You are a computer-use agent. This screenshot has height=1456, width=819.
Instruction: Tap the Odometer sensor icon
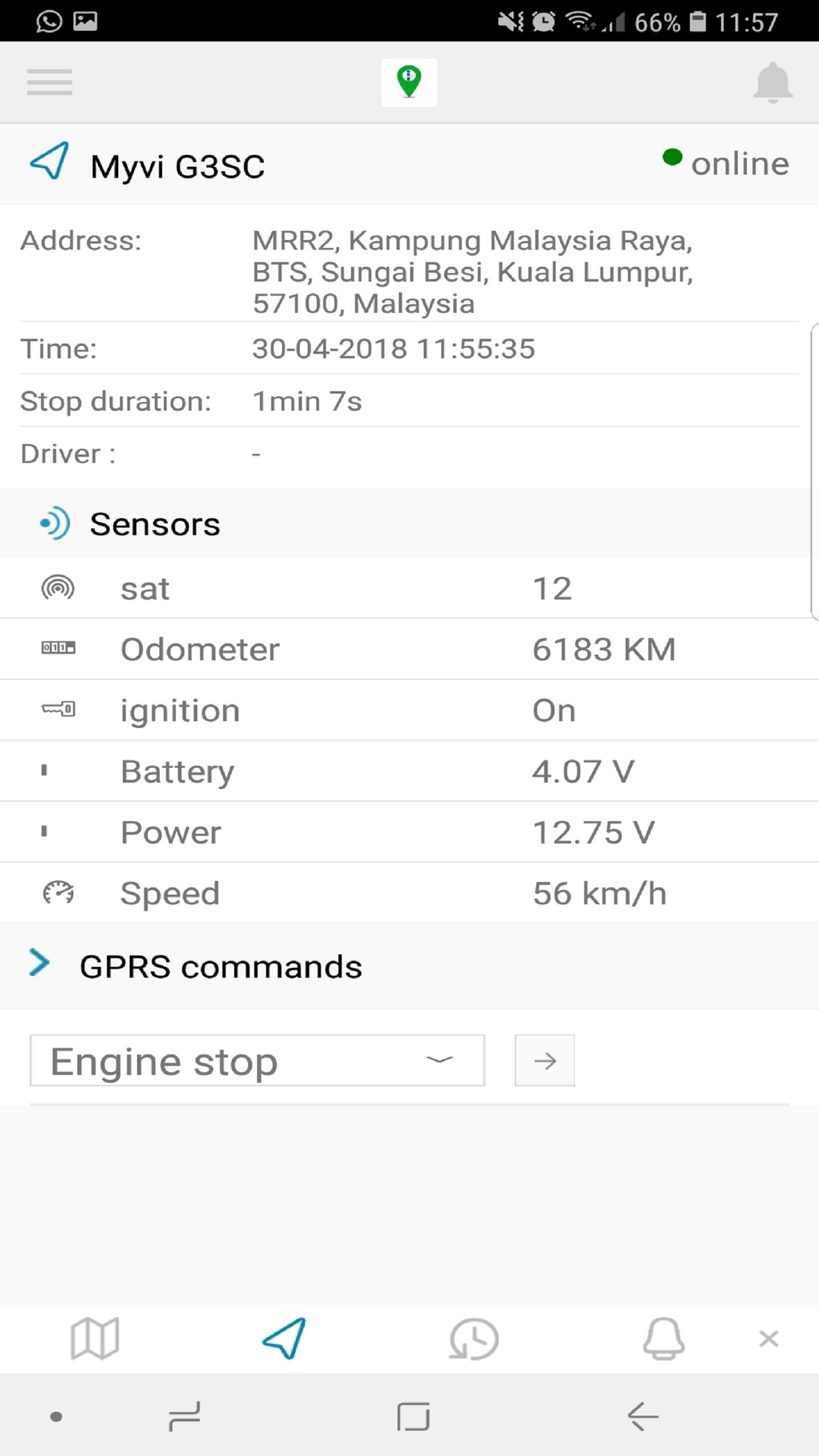pos(58,648)
